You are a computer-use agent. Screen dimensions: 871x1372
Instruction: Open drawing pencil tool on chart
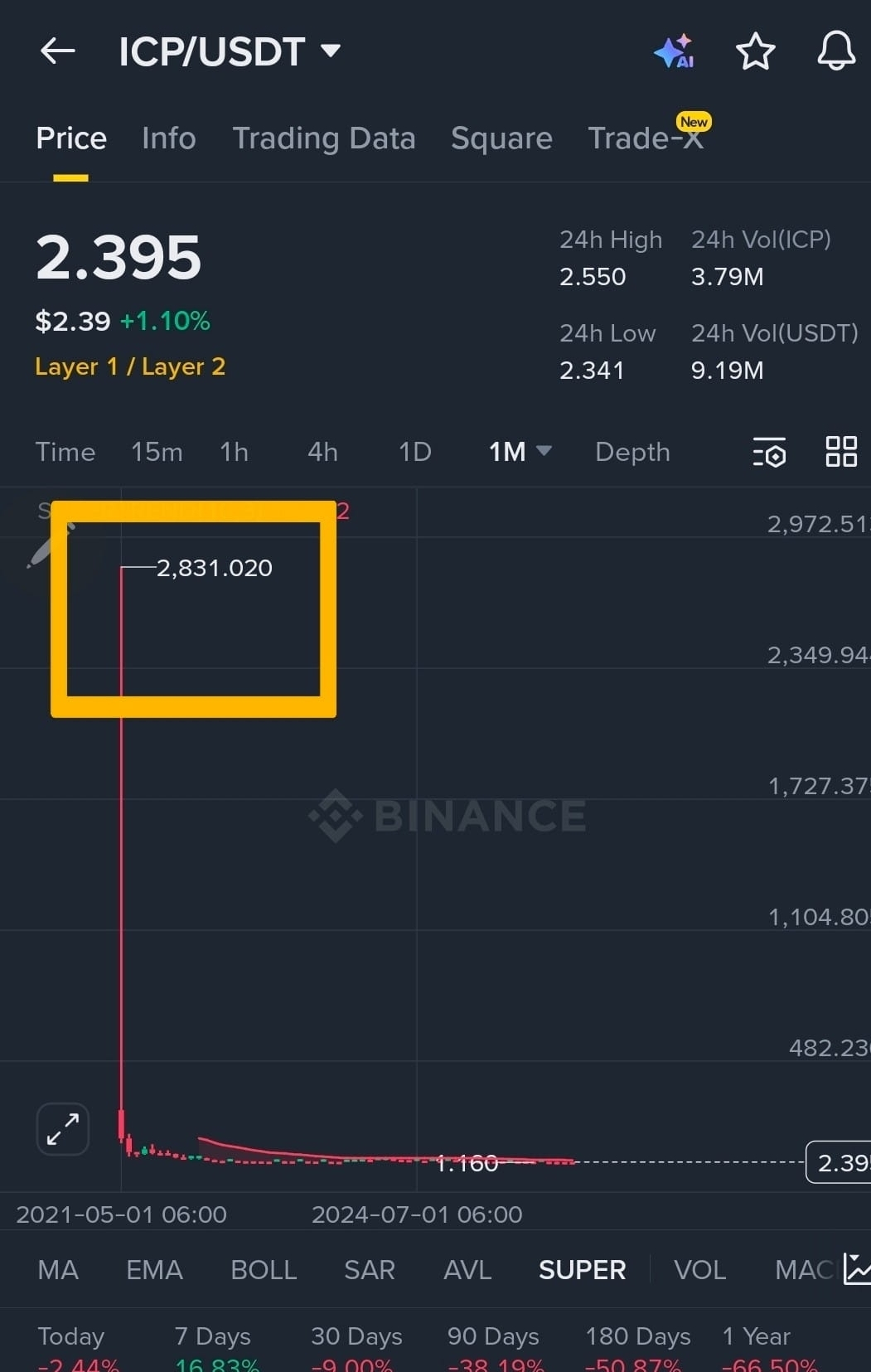pyautogui.click(x=43, y=550)
